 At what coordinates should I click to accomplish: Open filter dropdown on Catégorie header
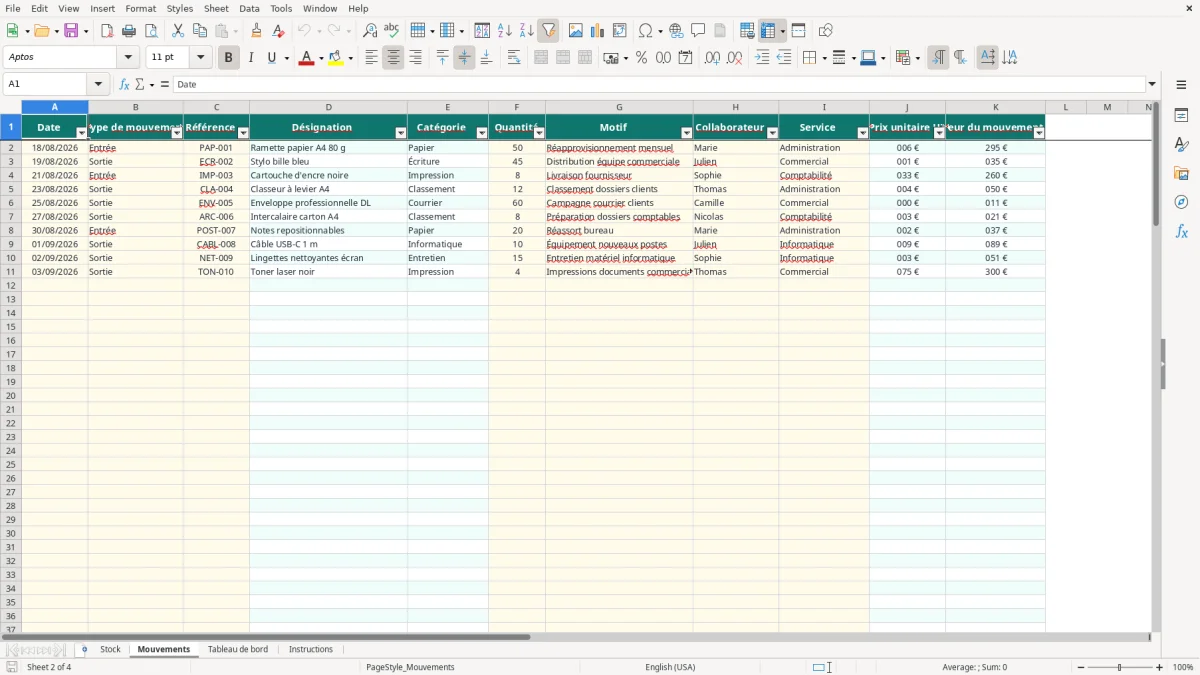(x=482, y=133)
